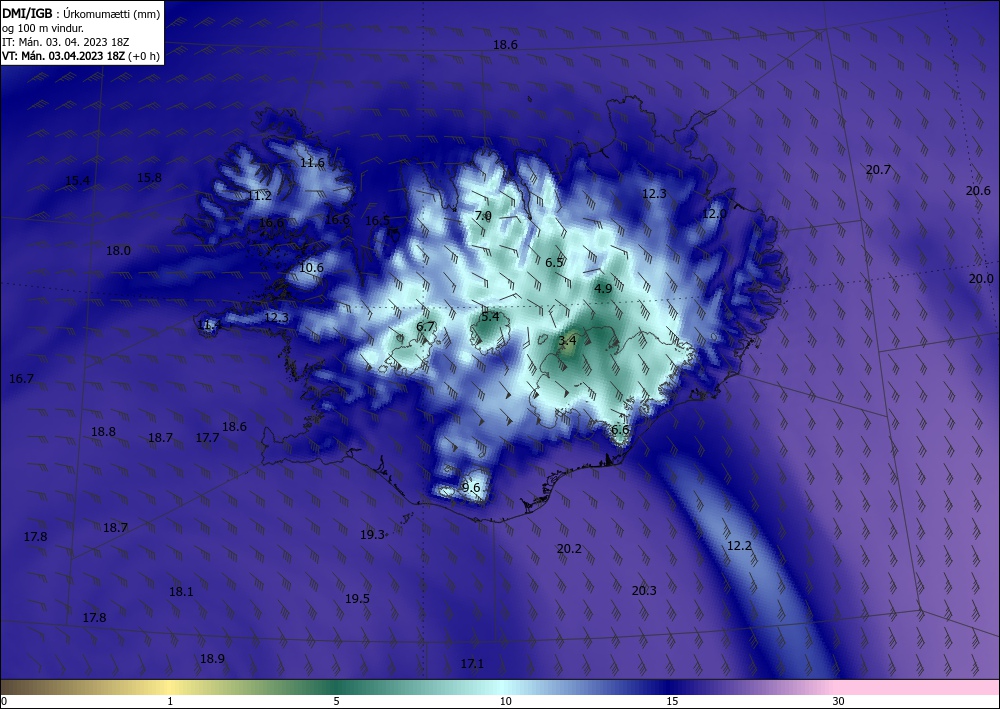Image resolution: width=1000 pixels, height=709 pixels.
Task: Select the "IT: Mán. 03. 04. 2023 18Z" line
Action: pyautogui.click(x=66, y=42)
